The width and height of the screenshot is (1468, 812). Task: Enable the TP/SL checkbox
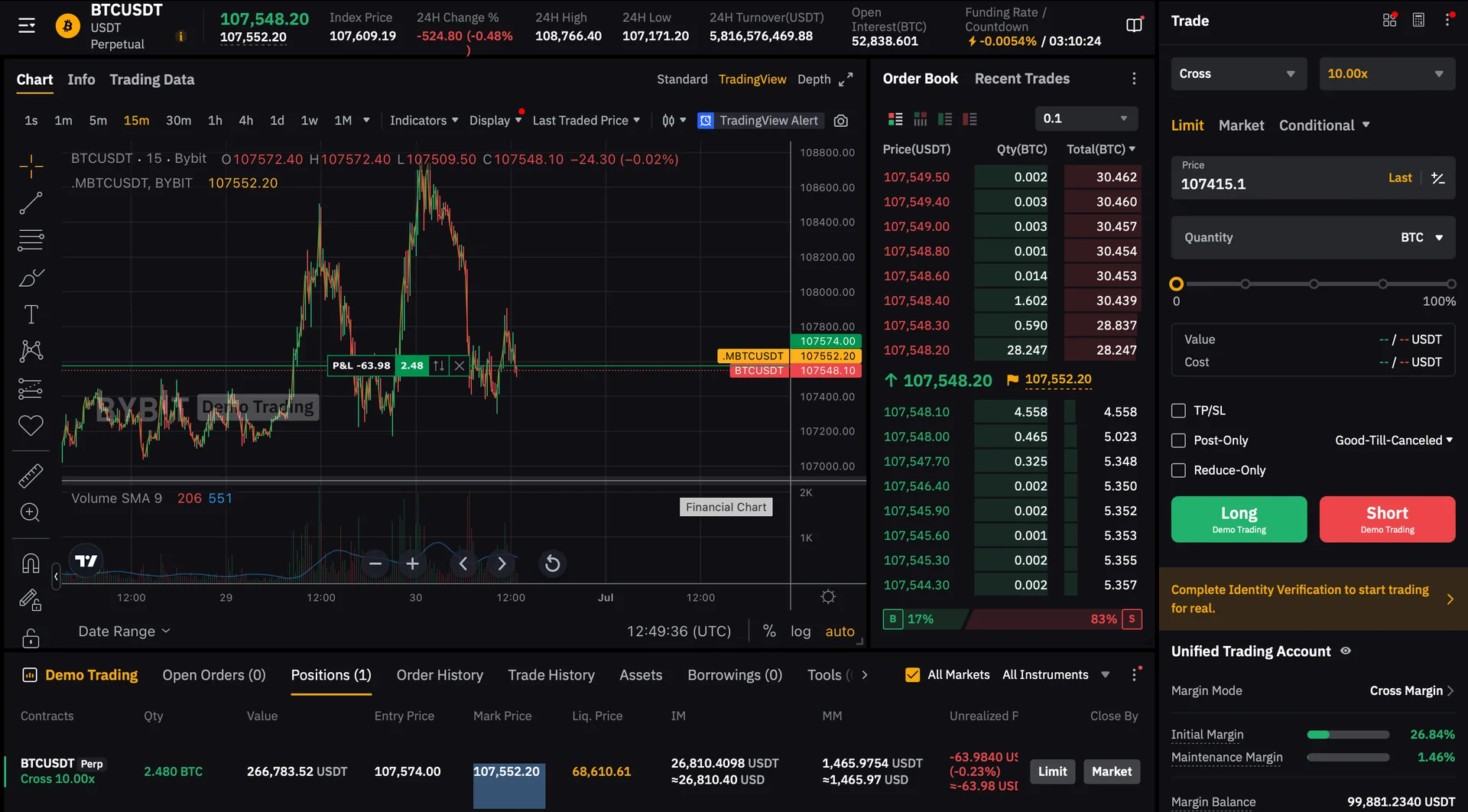1179,411
